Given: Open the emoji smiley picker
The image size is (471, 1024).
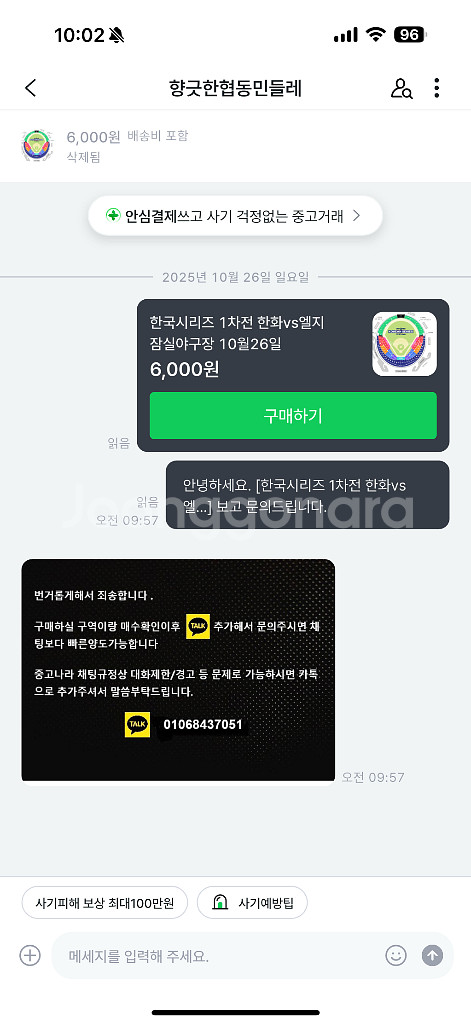Looking at the screenshot, I should (x=395, y=955).
